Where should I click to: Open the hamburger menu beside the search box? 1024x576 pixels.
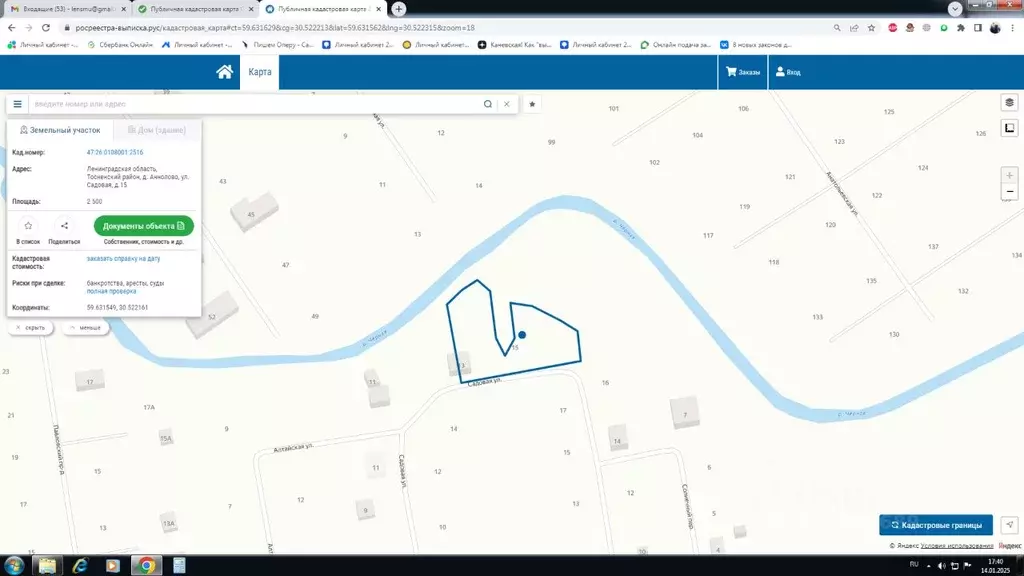point(18,104)
